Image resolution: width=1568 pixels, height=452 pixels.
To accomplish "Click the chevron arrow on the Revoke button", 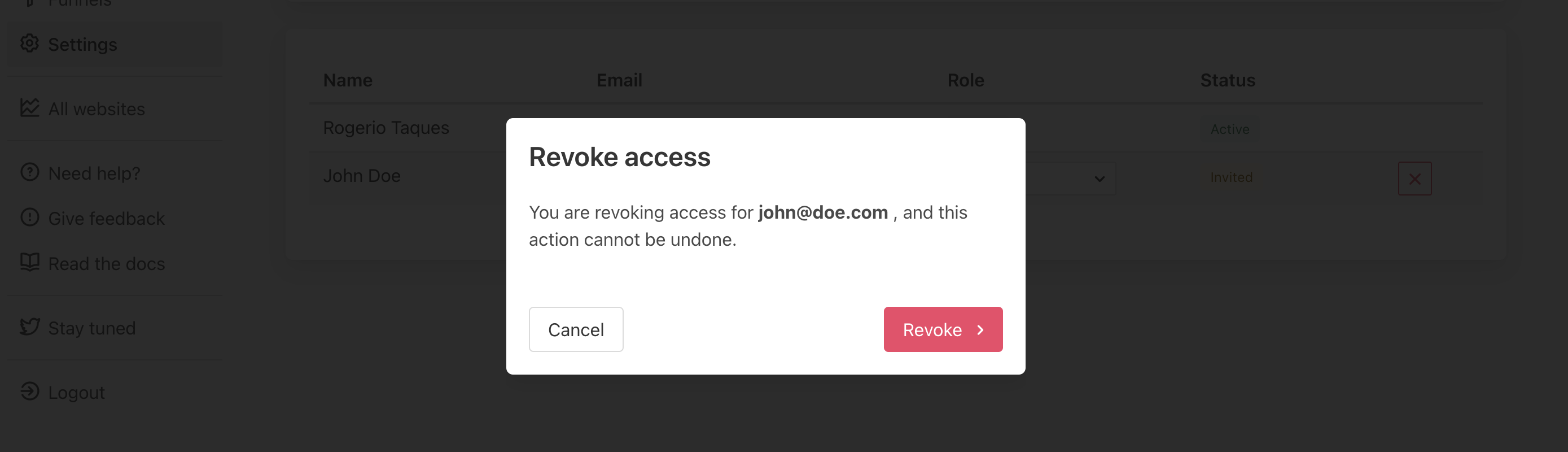I will pos(980,329).
